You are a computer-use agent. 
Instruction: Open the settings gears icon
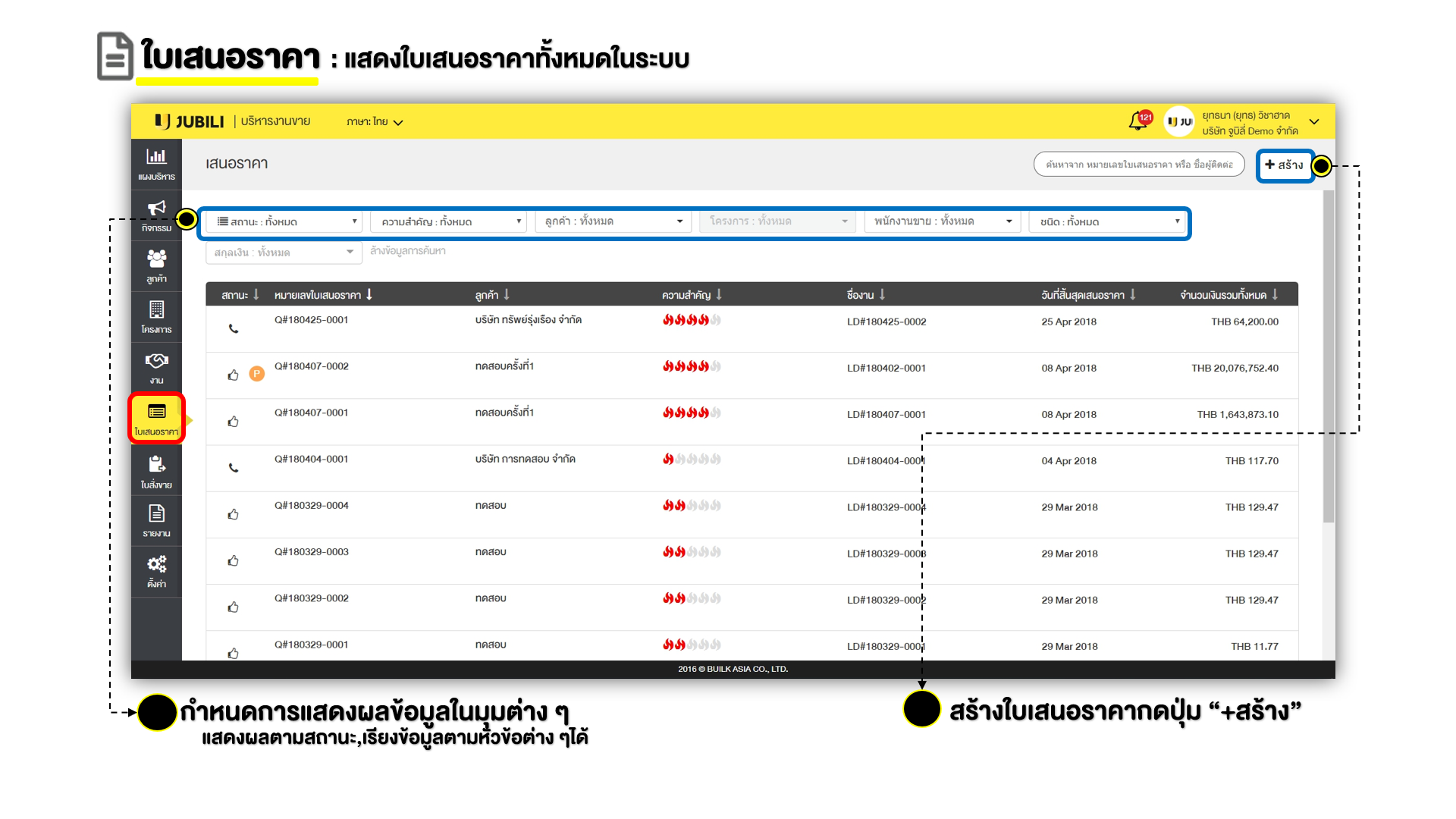(156, 570)
